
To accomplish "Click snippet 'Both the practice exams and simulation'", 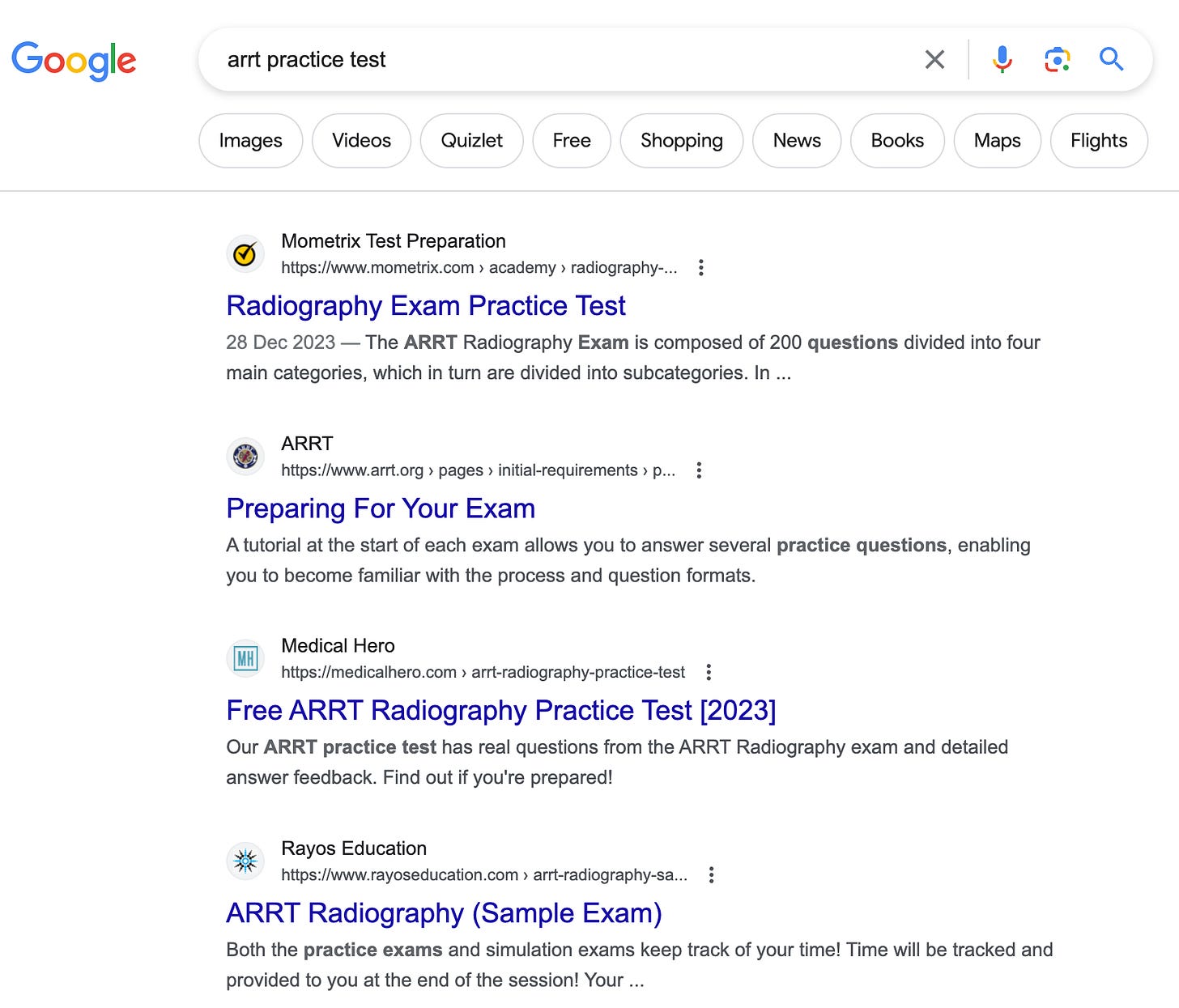I will [x=640, y=964].
